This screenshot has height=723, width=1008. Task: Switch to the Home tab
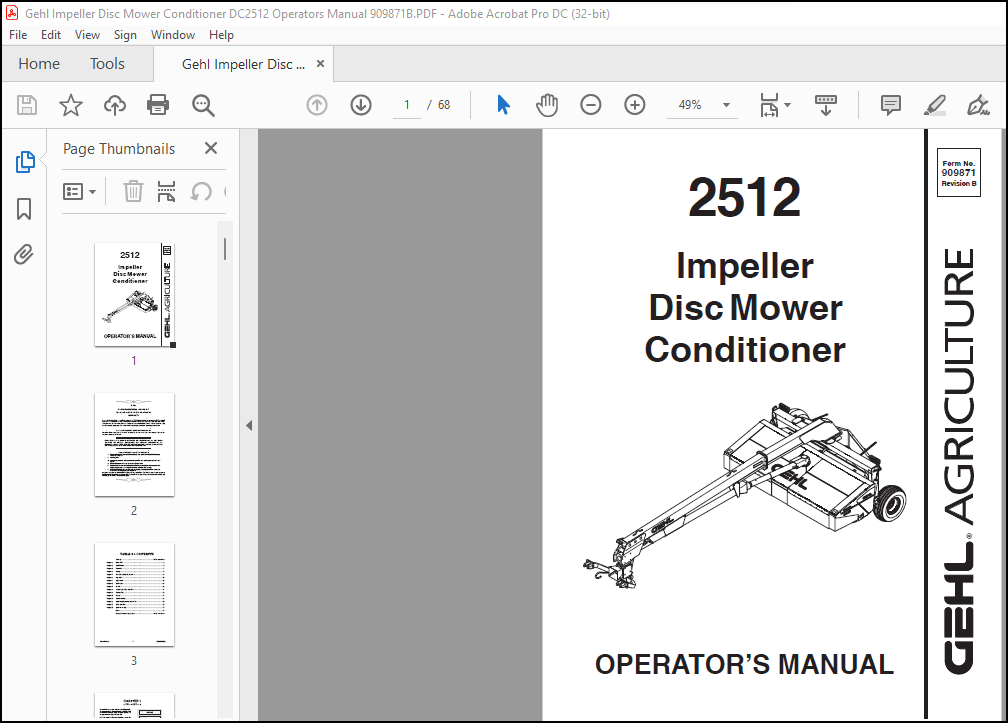pos(39,64)
